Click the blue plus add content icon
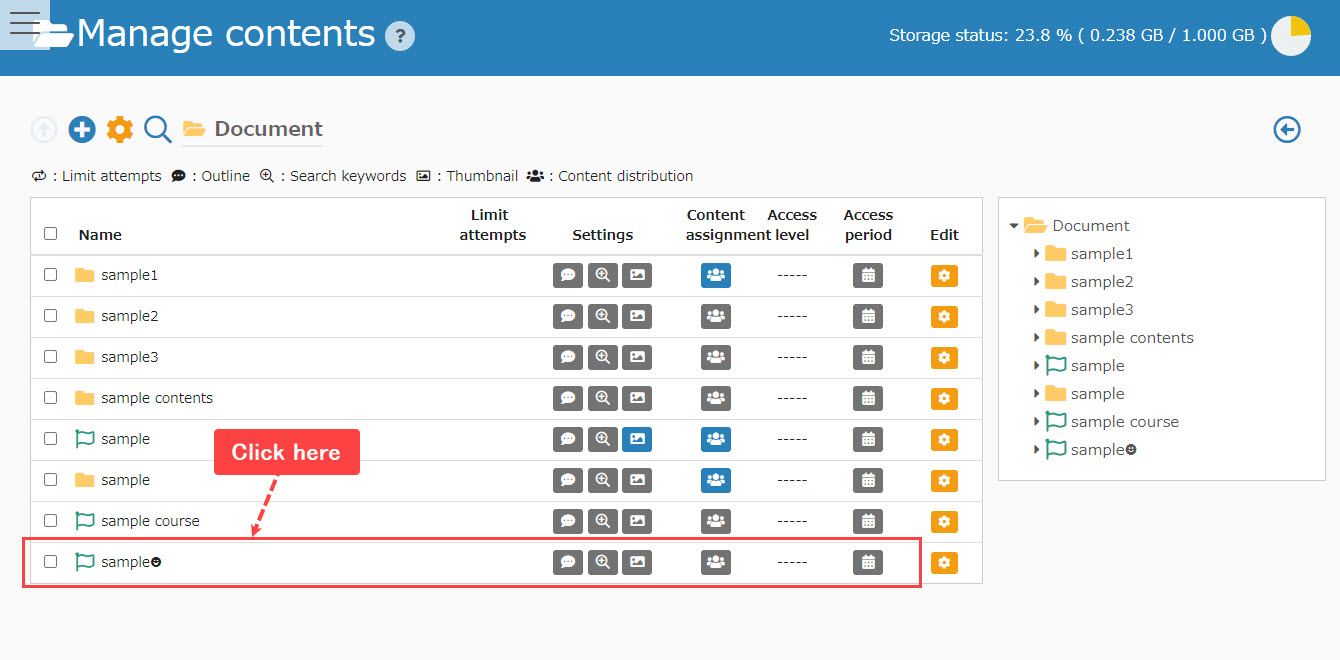 pyautogui.click(x=82, y=129)
